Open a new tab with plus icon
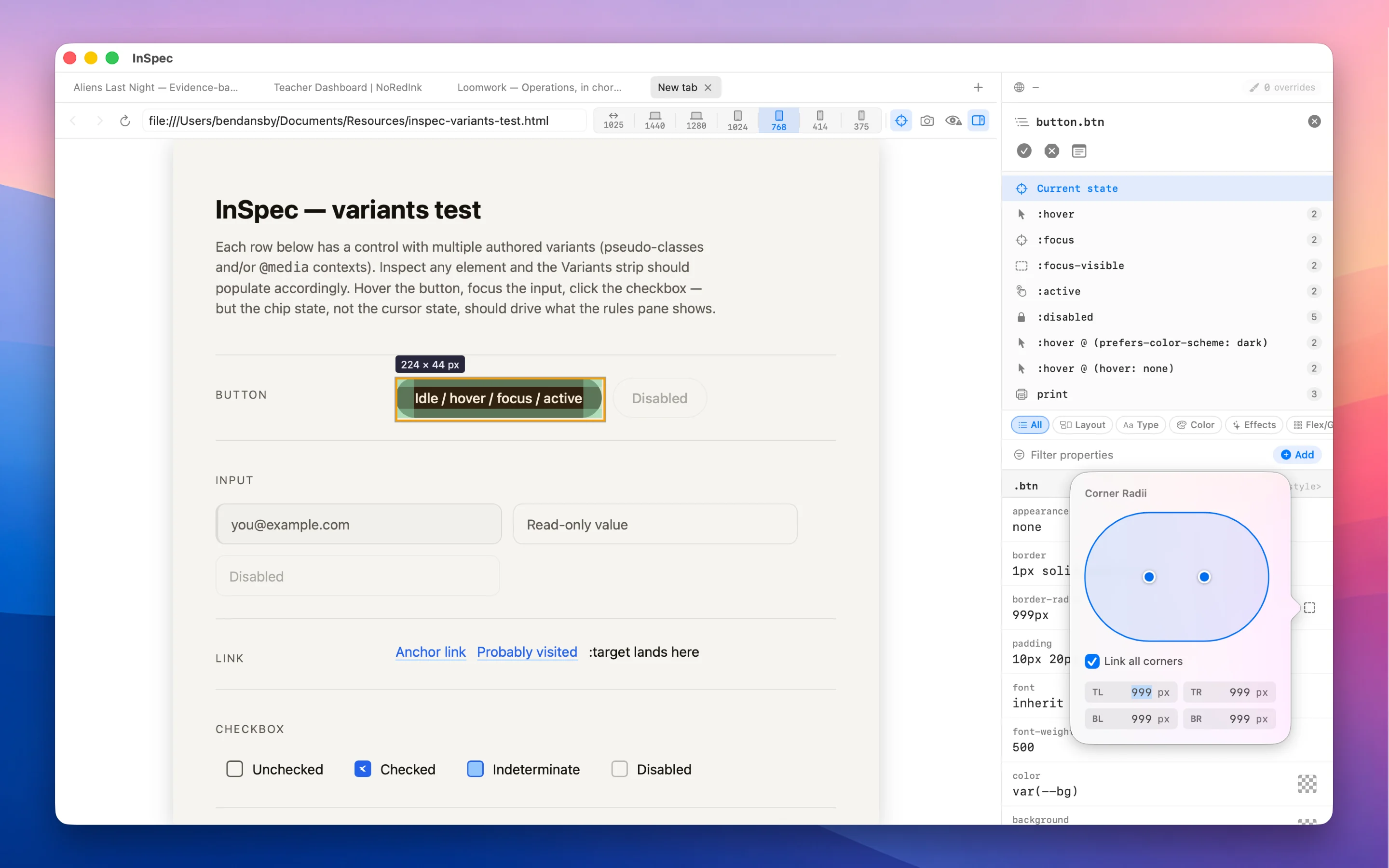 [978, 87]
